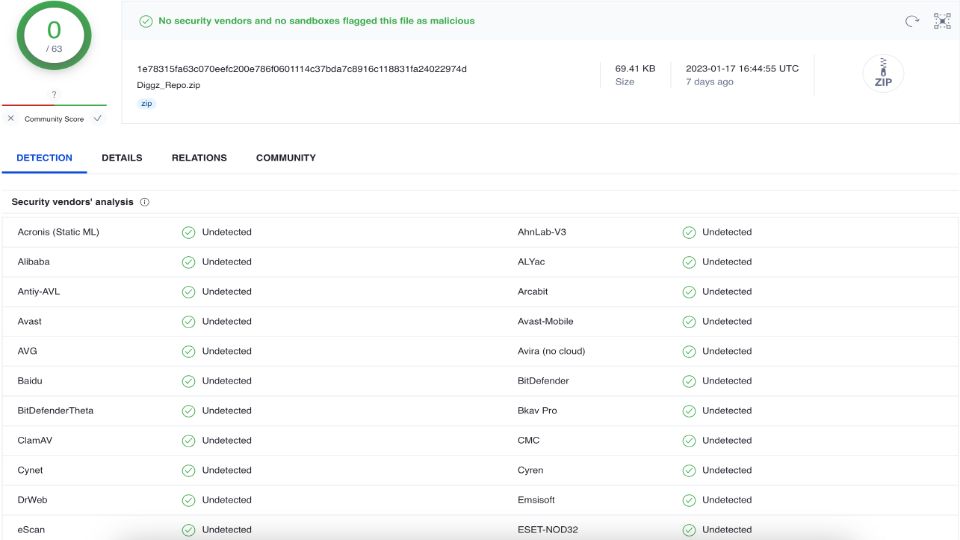
Task: Vote positive with the community score checkmark
Action: pyautogui.click(x=97, y=118)
